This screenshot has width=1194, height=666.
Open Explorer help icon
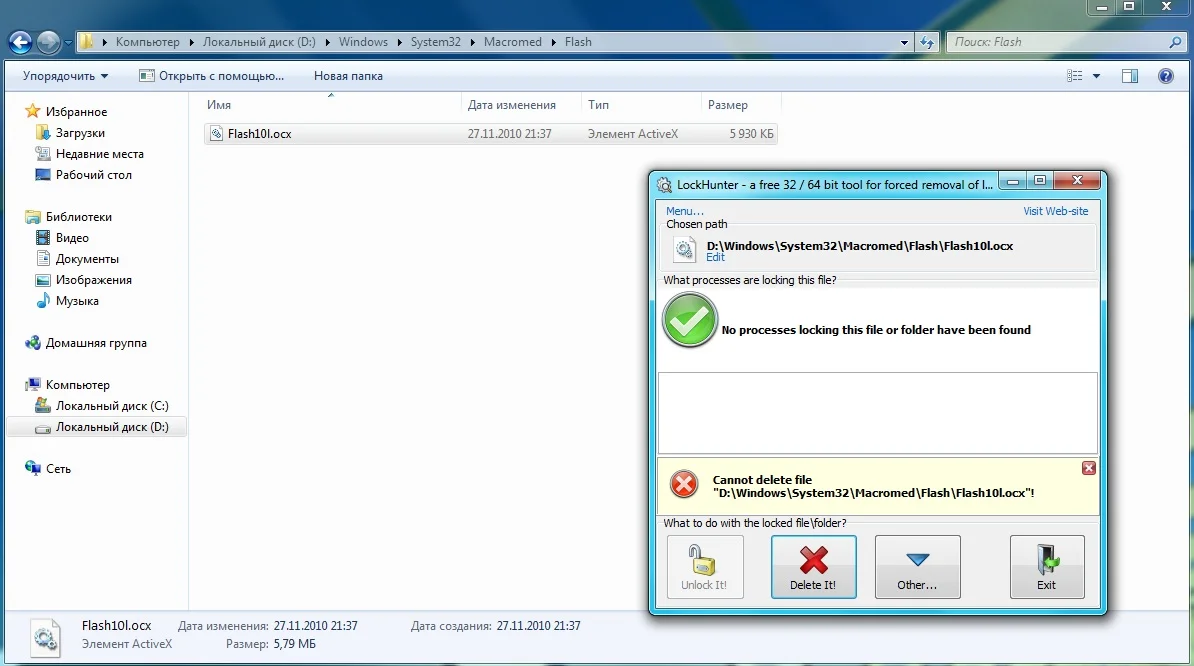1166,76
